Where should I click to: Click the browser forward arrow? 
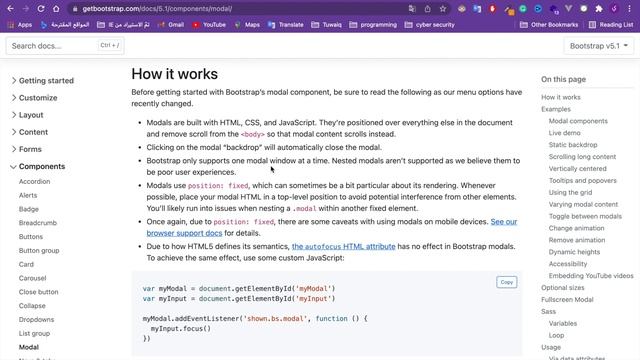click(25, 9)
